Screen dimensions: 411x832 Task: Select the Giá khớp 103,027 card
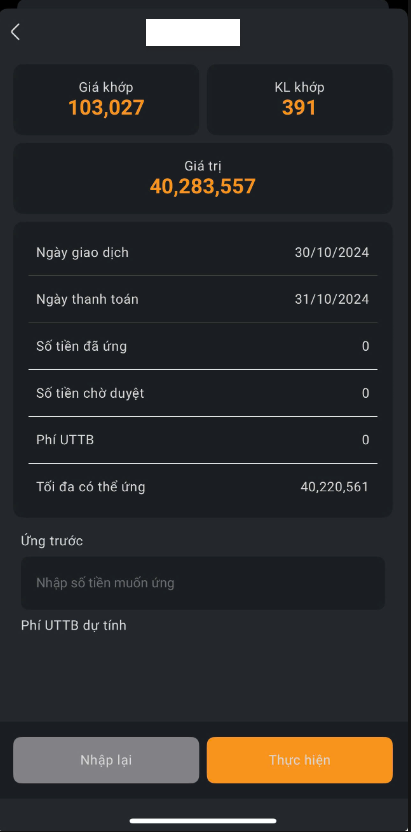(x=106, y=99)
